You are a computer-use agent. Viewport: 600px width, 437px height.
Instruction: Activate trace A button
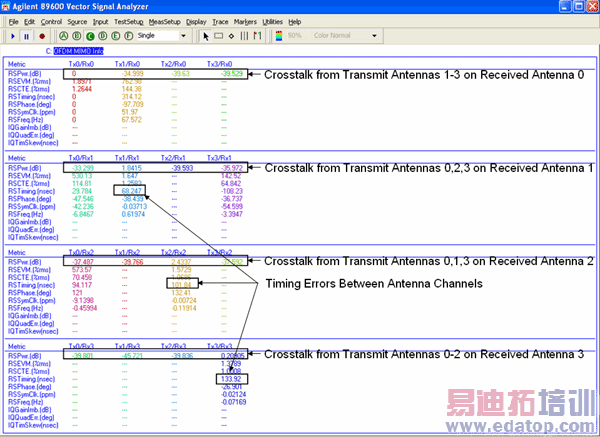pyautogui.click(x=64, y=36)
